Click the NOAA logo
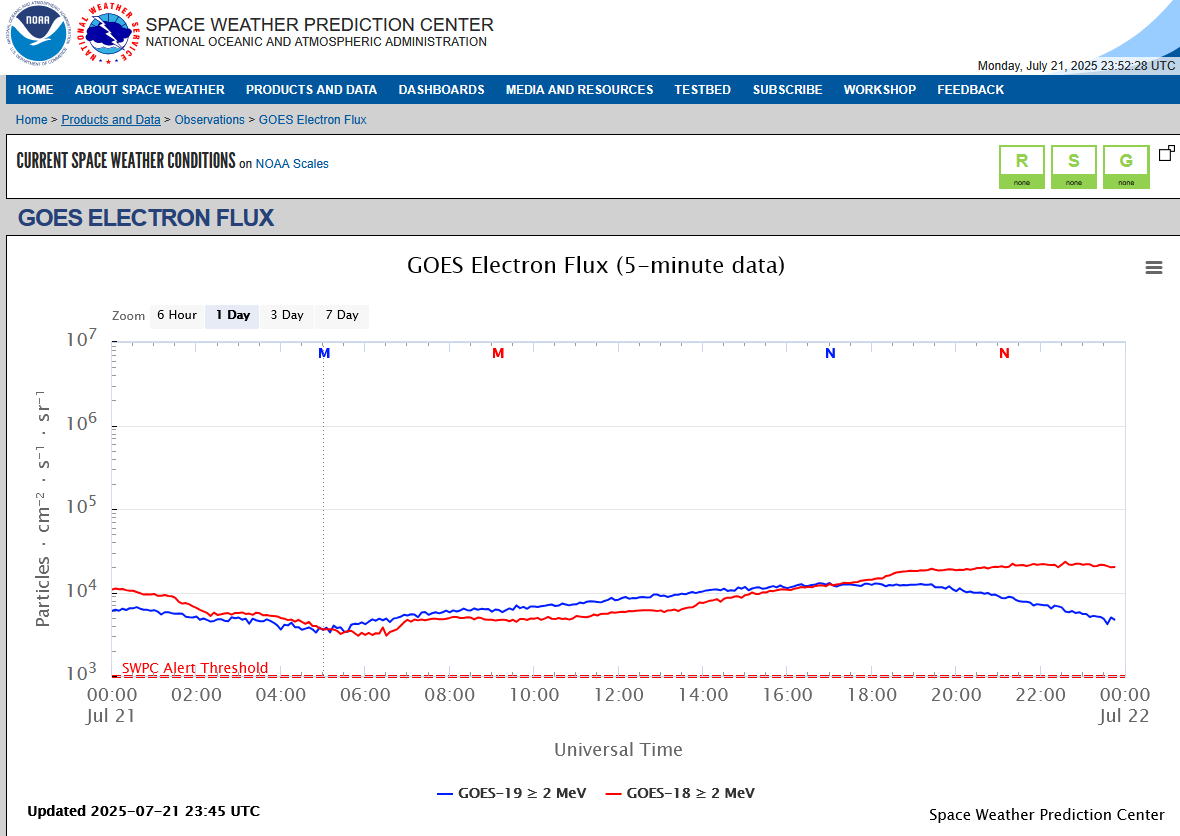The width and height of the screenshot is (1180, 836). coord(38,33)
